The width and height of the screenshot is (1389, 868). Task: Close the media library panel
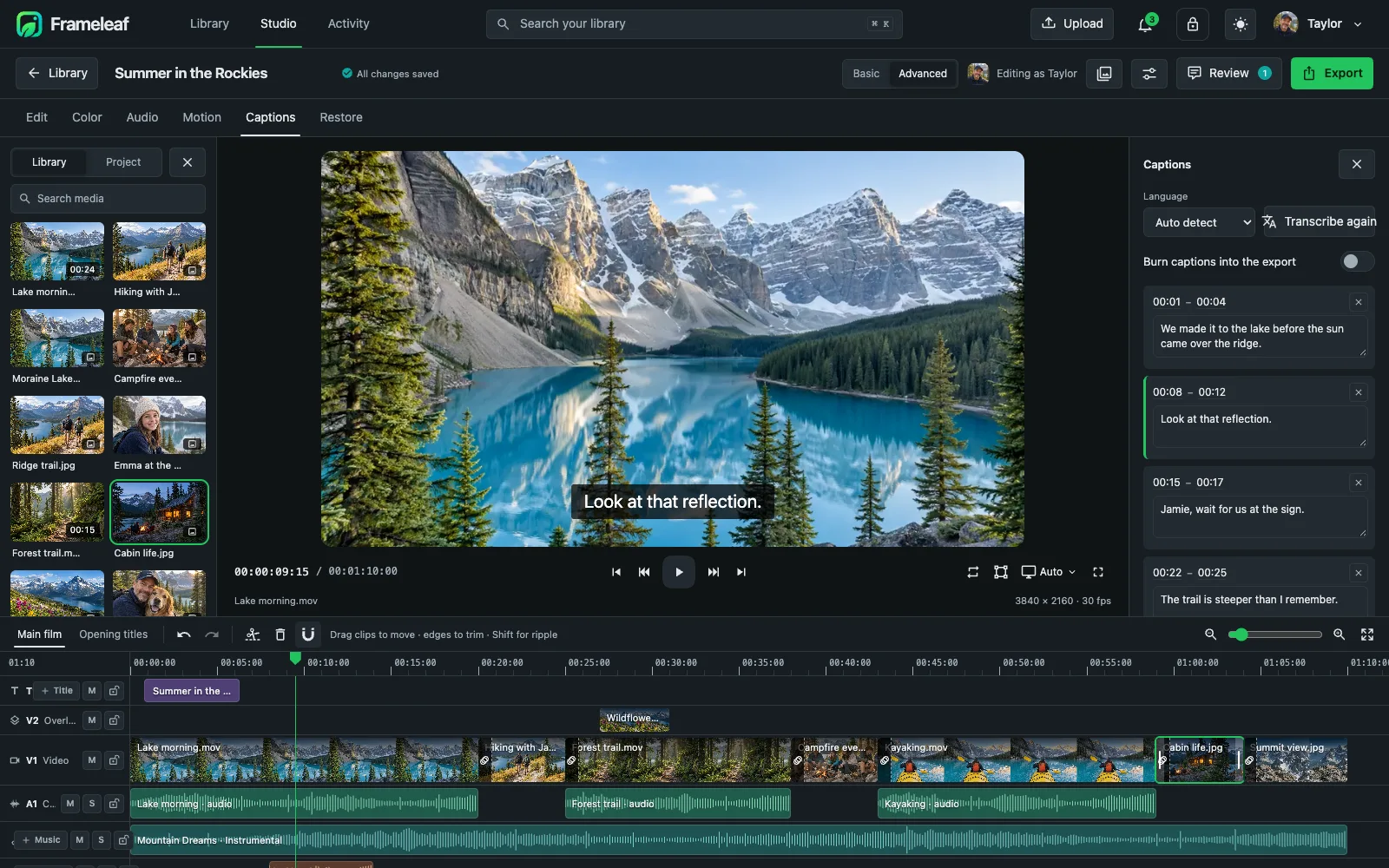point(188,162)
